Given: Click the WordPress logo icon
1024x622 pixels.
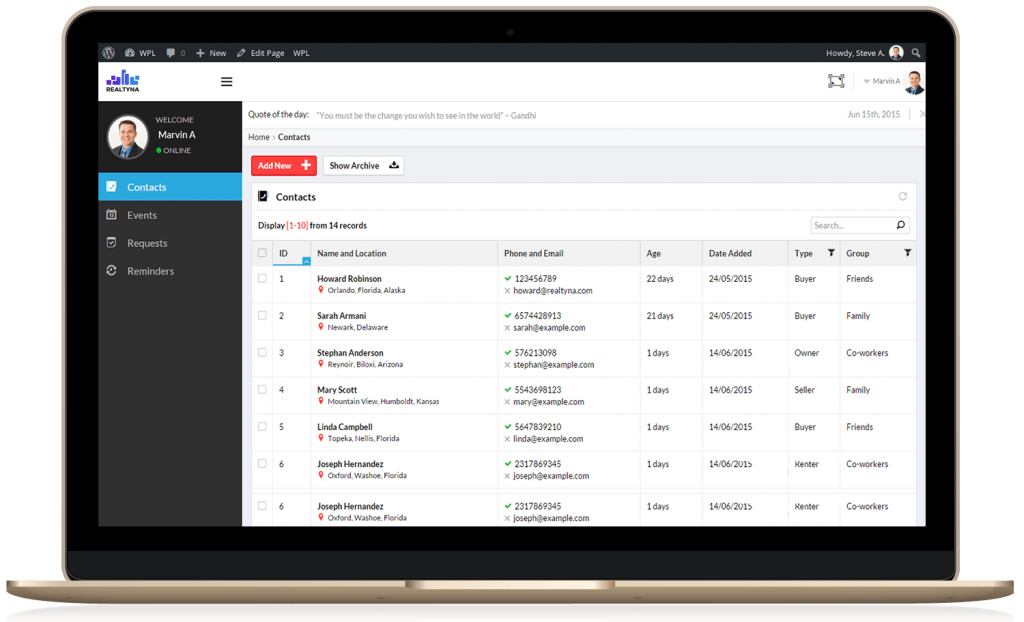Looking at the screenshot, I should point(108,52).
